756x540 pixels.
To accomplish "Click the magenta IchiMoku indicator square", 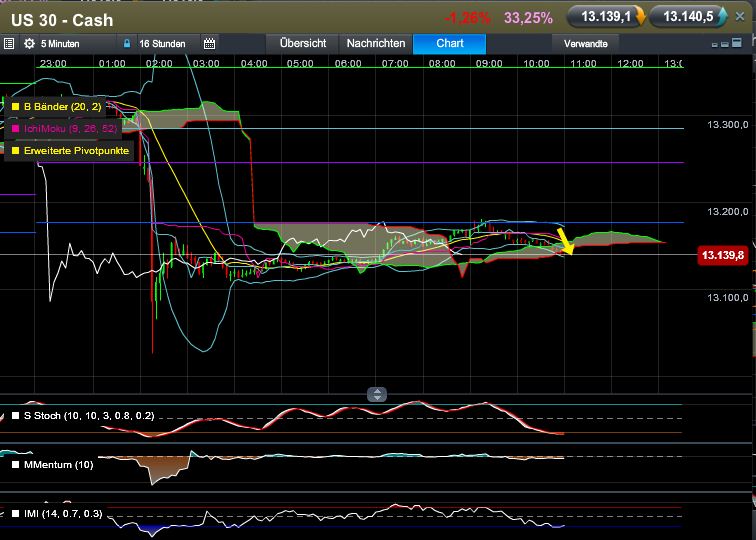I will [x=15, y=128].
